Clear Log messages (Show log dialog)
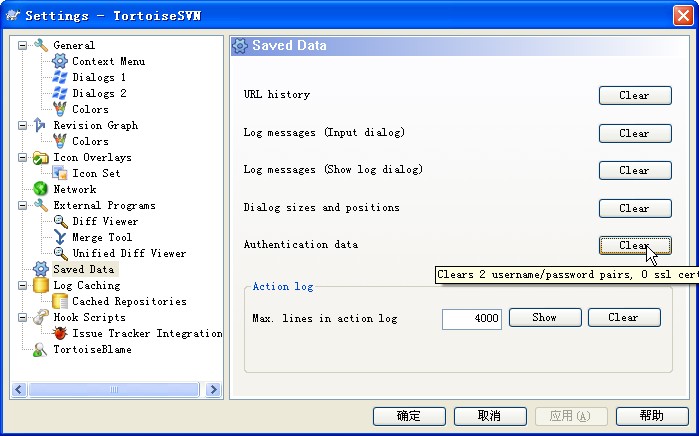 tap(635, 170)
